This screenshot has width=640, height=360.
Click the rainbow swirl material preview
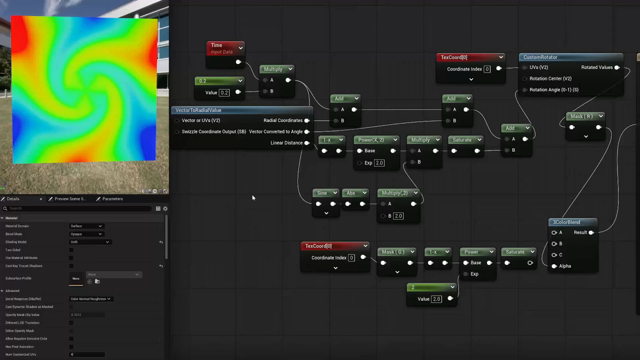point(84,90)
